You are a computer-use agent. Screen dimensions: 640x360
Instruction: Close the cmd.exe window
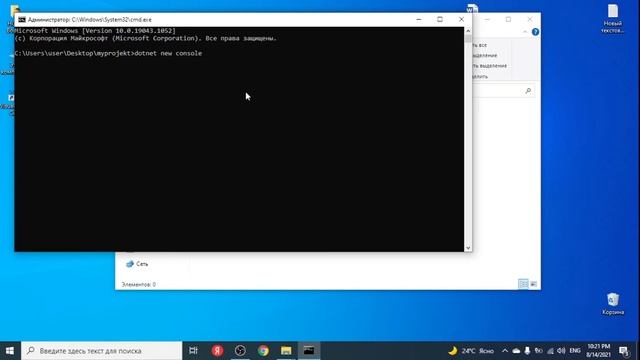[x=461, y=20]
